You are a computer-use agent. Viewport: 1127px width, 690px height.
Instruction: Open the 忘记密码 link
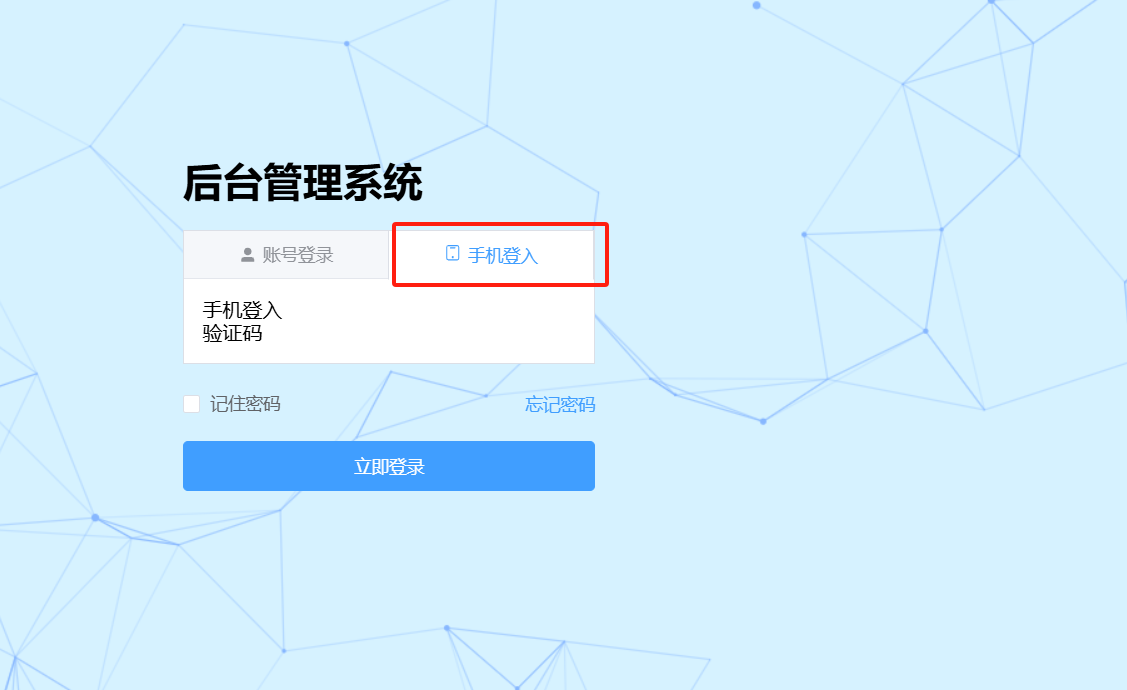coord(560,405)
